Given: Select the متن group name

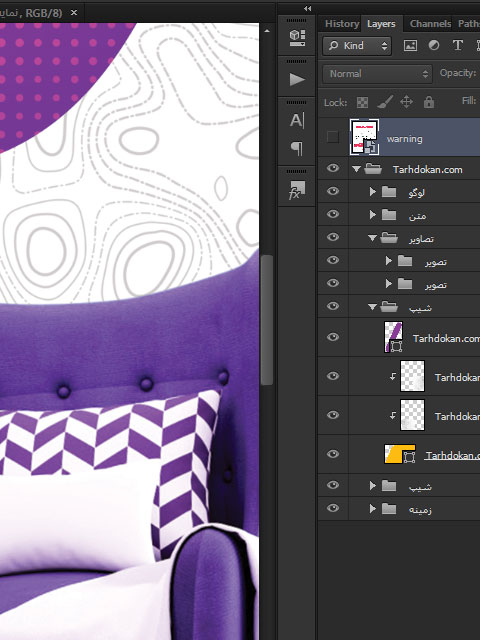Looking at the screenshot, I should [x=417, y=216].
